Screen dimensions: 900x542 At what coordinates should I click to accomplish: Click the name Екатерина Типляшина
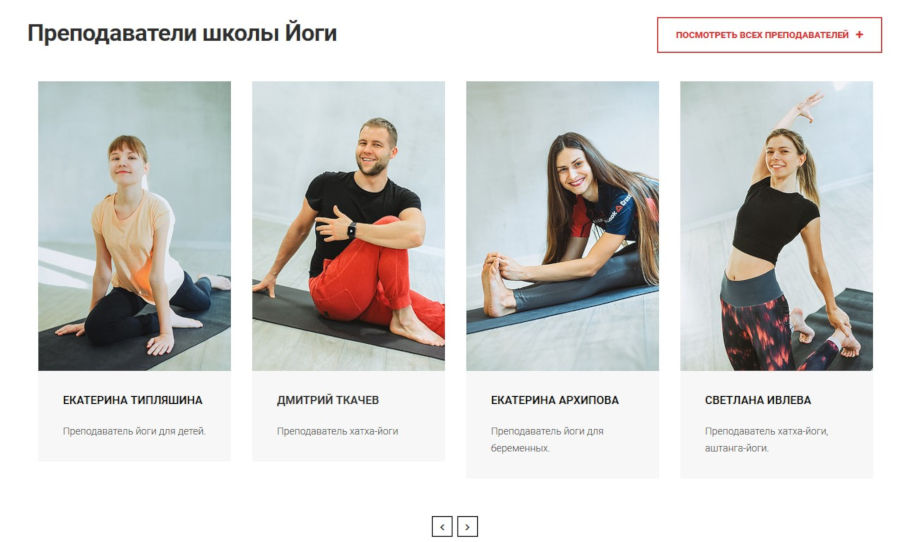[133, 400]
